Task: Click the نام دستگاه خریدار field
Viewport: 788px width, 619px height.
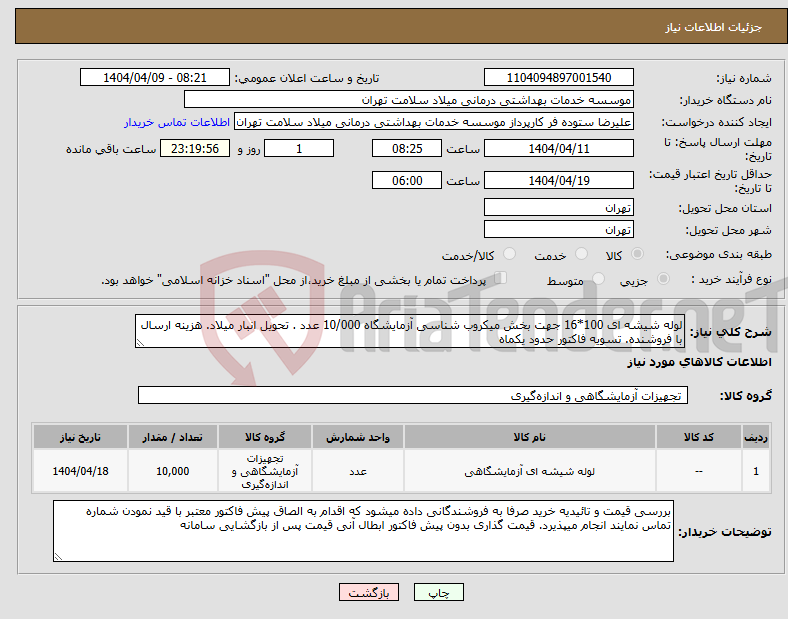Action: tap(409, 99)
